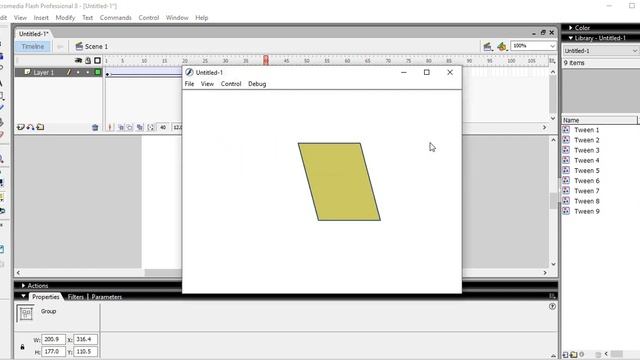Click the width W field showing 200.9
Viewport: 640px width, 360px height.
tap(53, 339)
